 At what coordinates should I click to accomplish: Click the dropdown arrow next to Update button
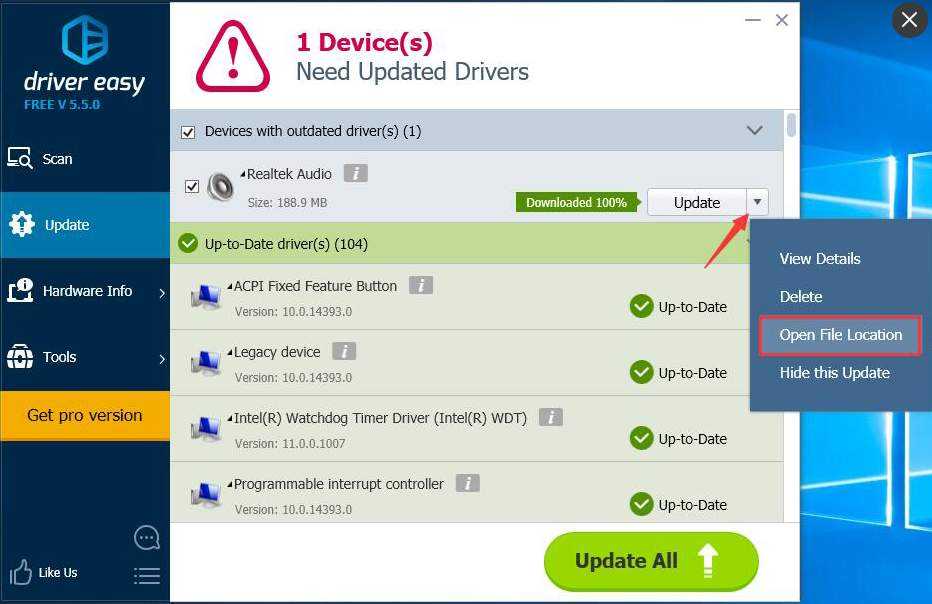coord(757,202)
